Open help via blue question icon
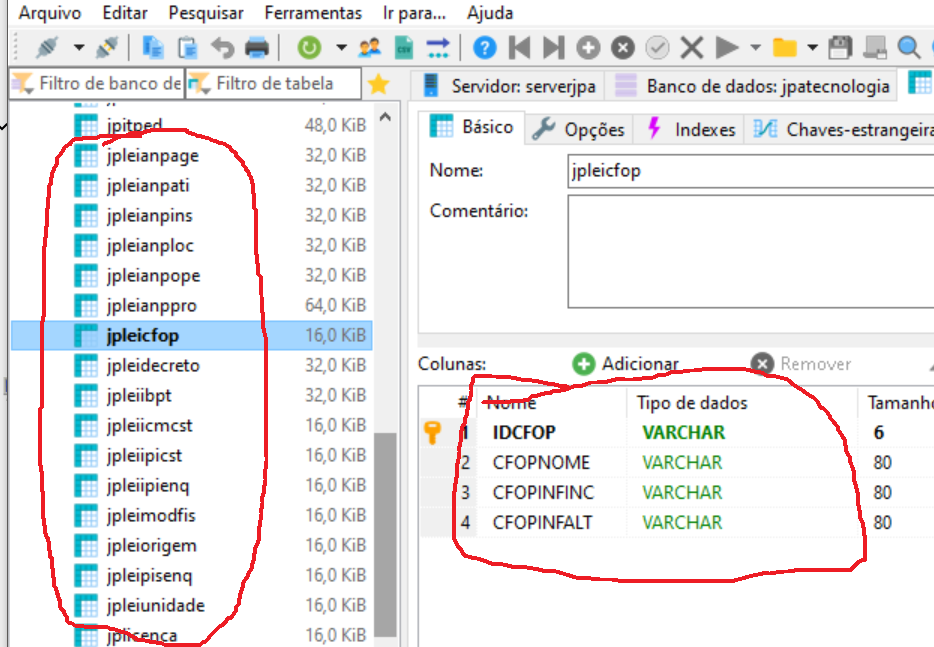This screenshot has height=647, width=934. click(x=484, y=47)
